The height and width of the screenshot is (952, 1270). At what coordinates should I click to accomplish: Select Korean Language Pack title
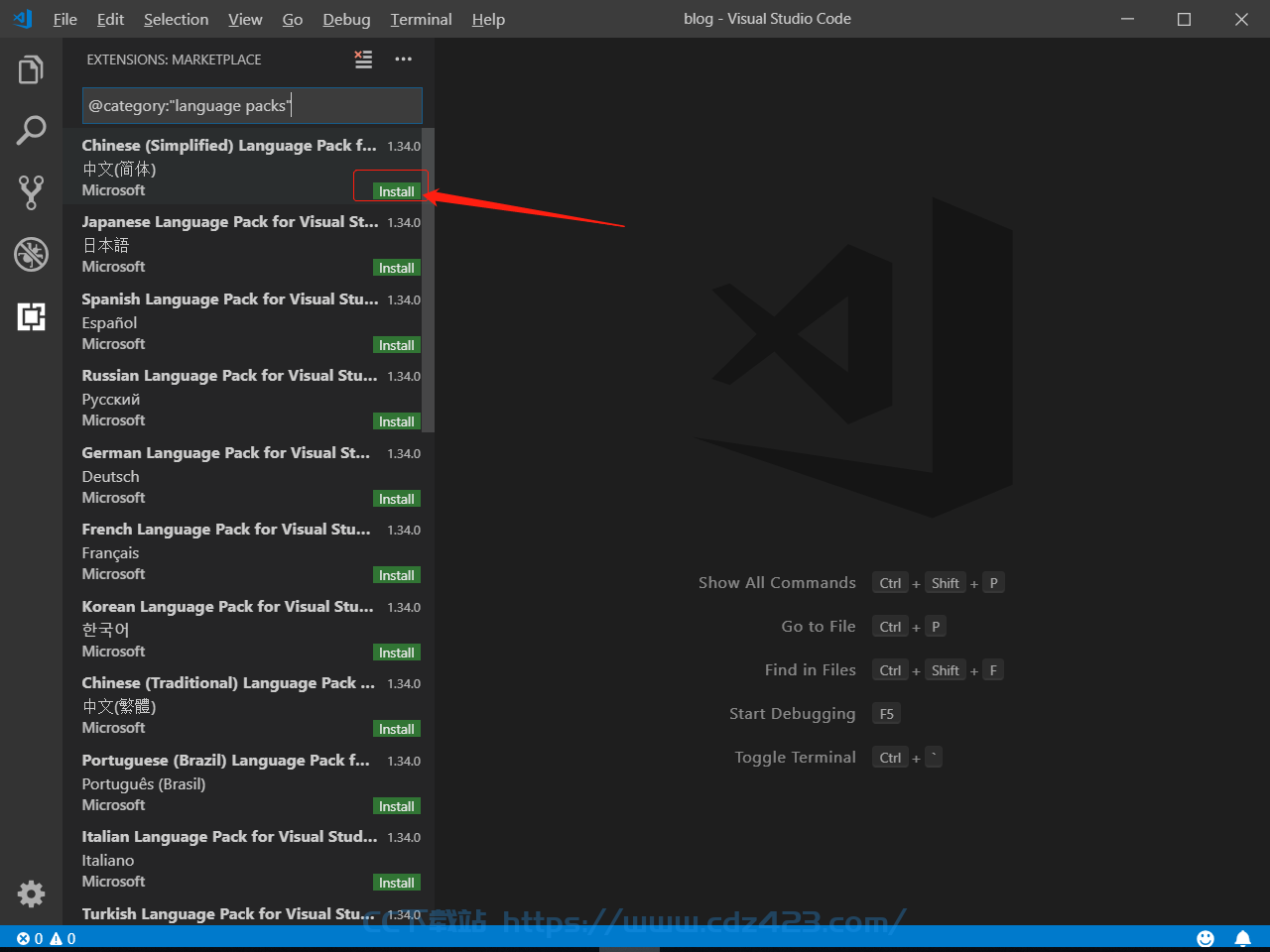pos(227,606)
